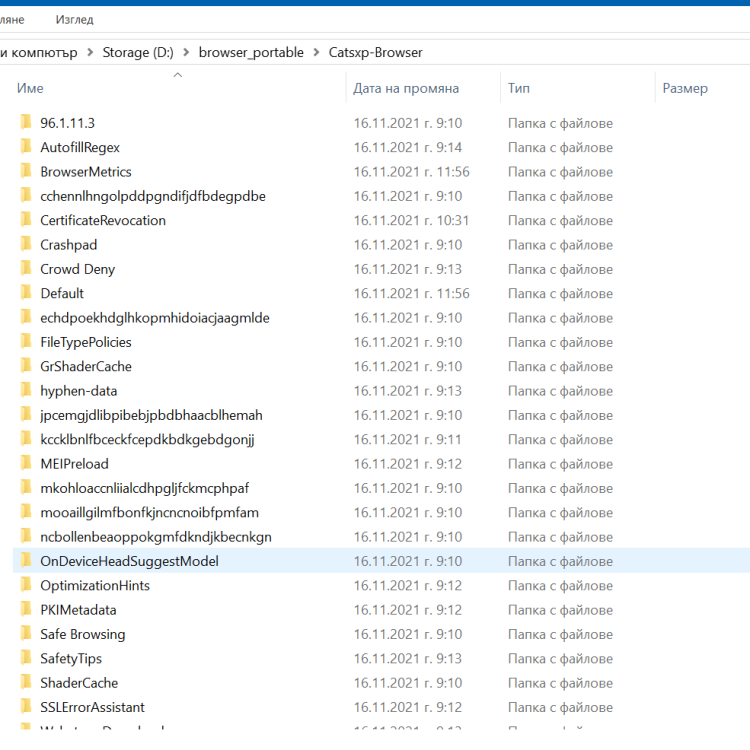Select folder icon of SafetyTips
This screenshot has width=750, height=750.
pos(26,658)
